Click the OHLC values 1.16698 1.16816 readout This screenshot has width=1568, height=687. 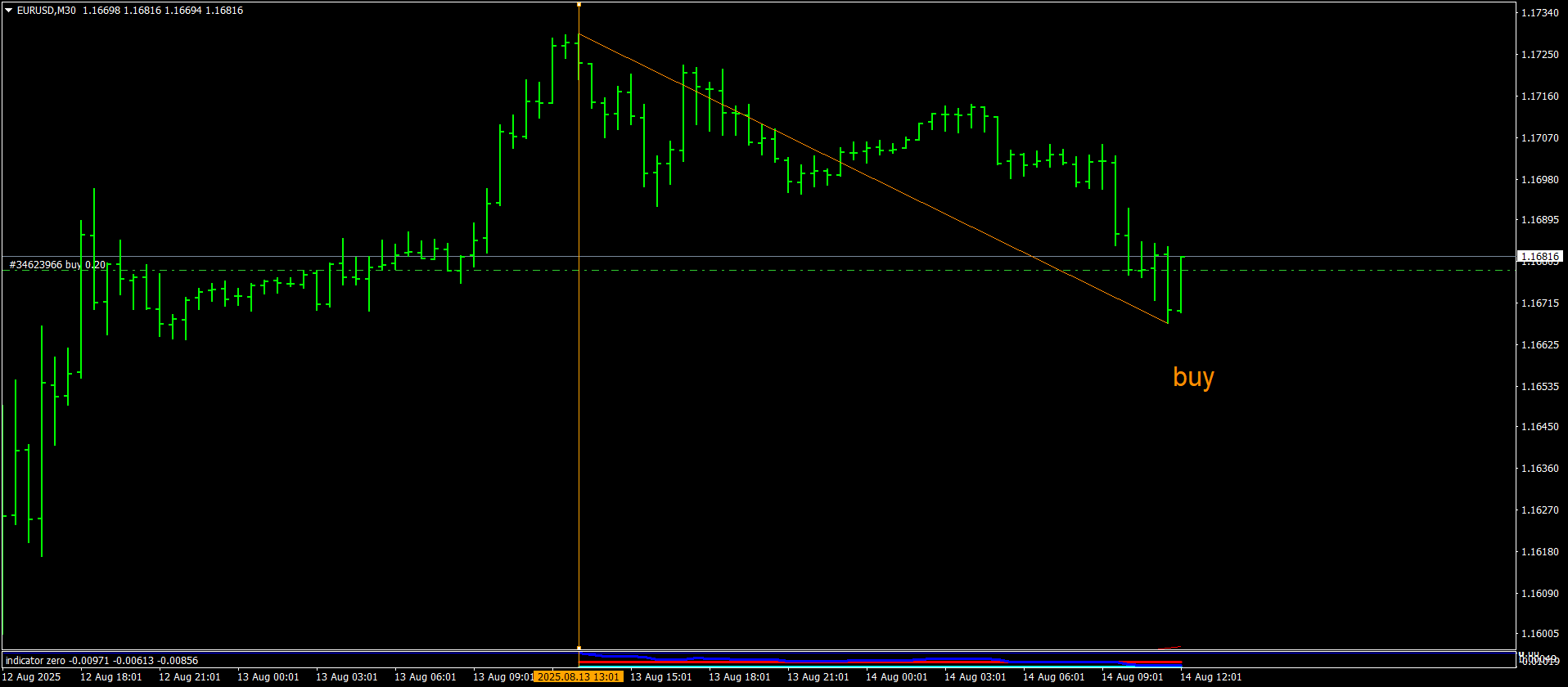[163, 11]
